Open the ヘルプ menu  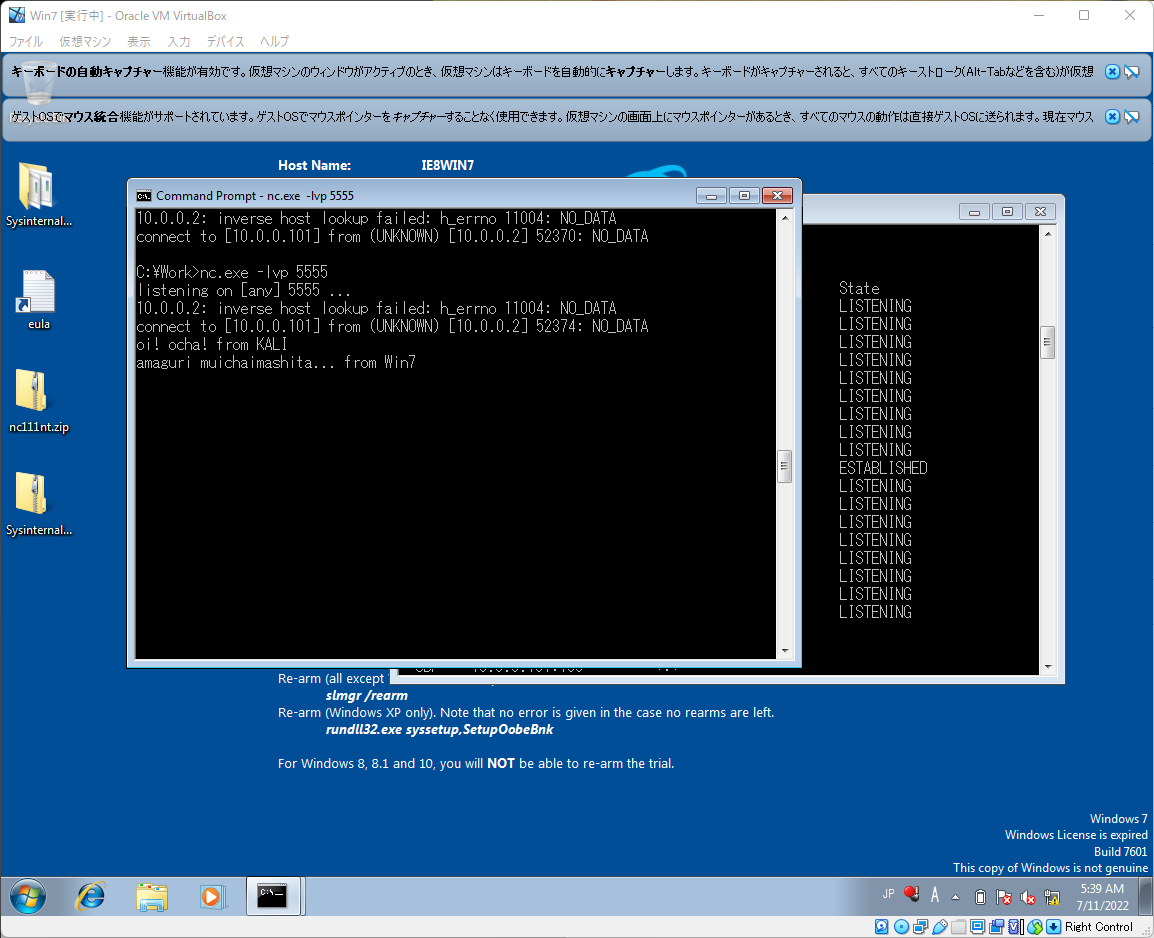tap(274, 41)
